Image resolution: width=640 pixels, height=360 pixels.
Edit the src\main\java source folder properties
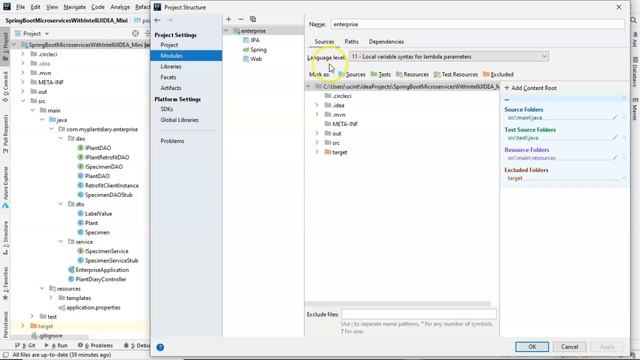pos(615,118)
